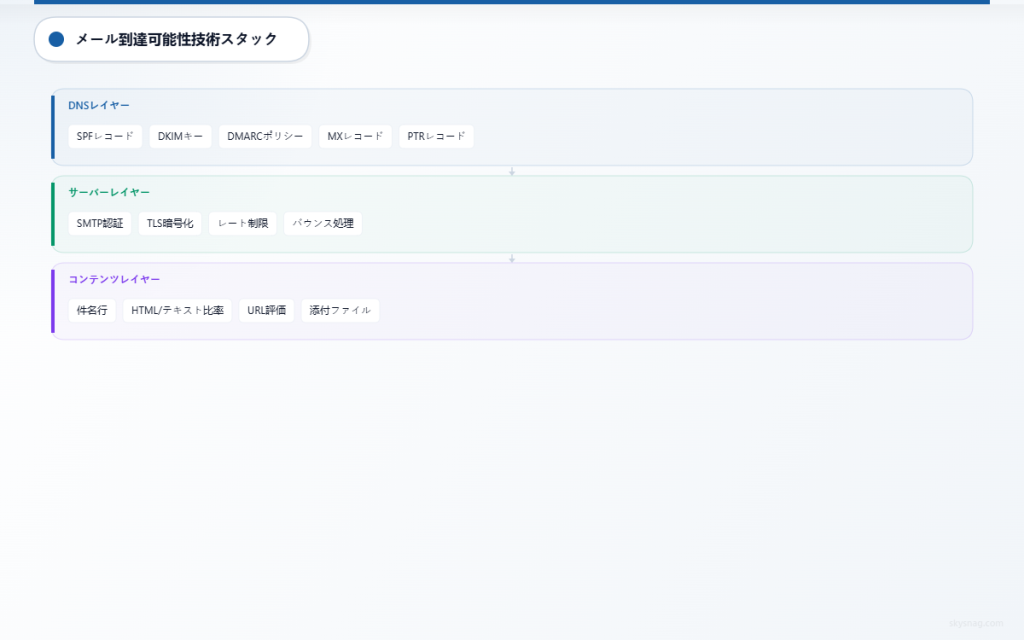Choose the レート制限 chip
Screen dimensions: 1024x640
pos(242,223)
